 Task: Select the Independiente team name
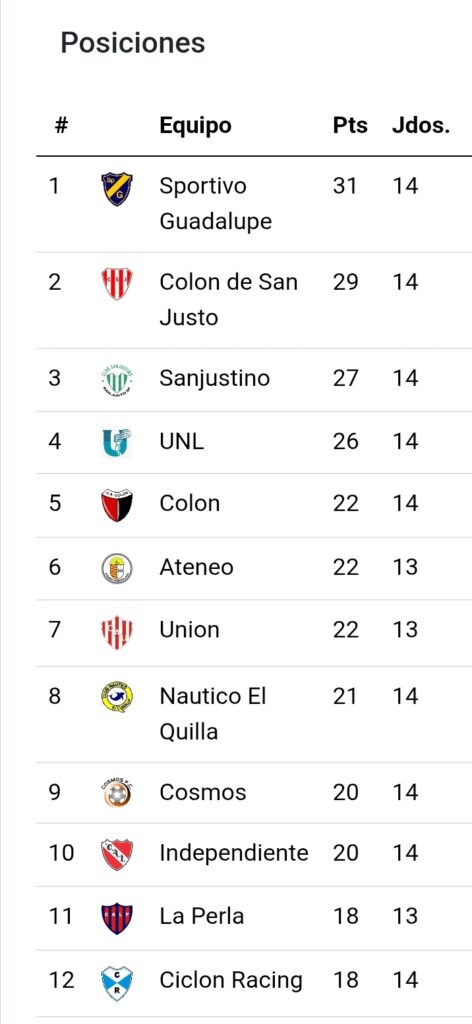tap(234, 853)
